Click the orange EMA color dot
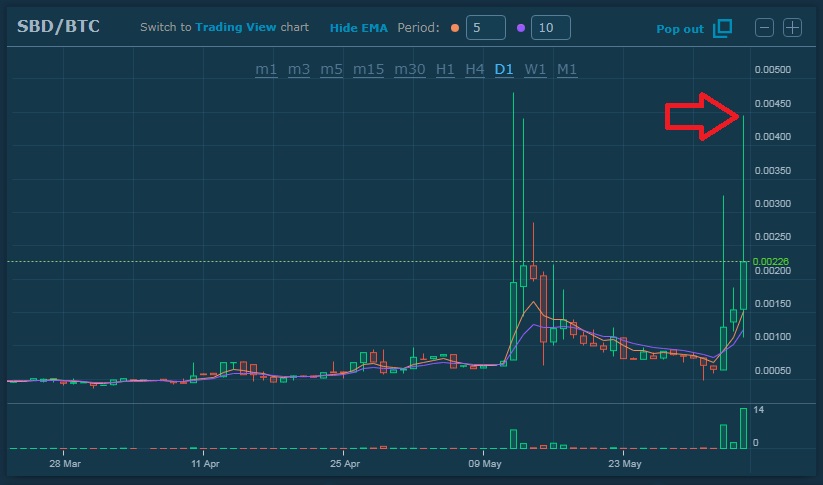Viewport: 823px width, 485px height. 455,28
